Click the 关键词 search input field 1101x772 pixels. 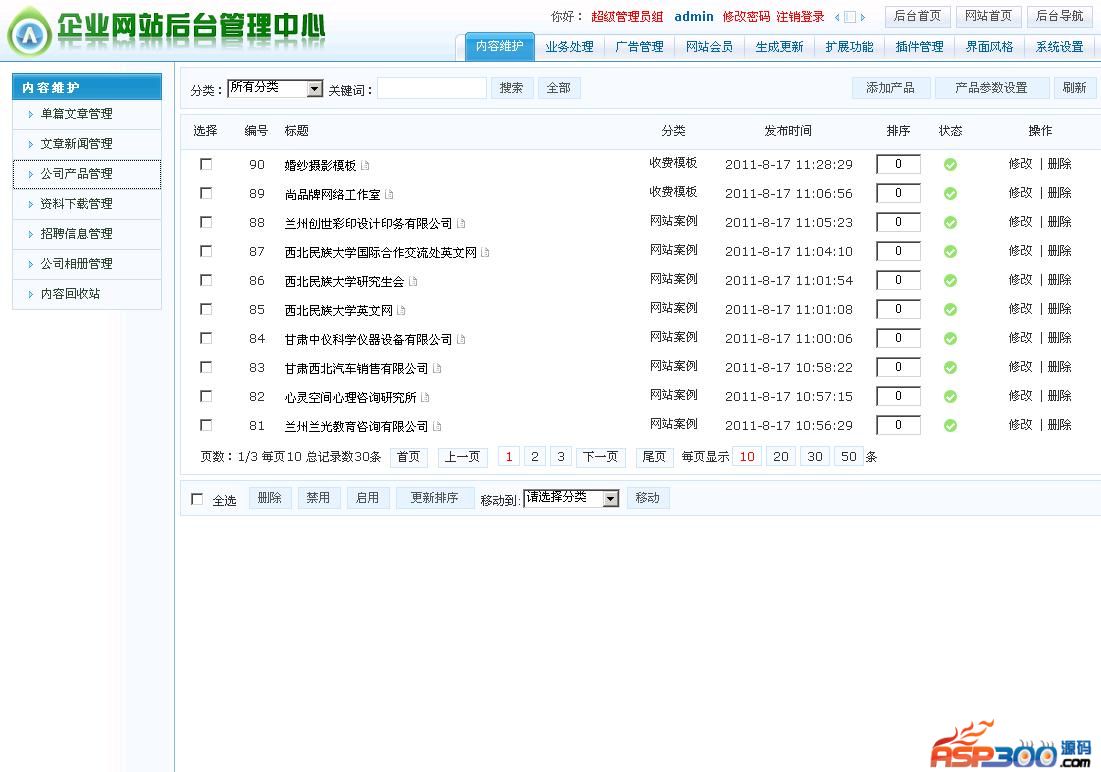click(431, 89)
